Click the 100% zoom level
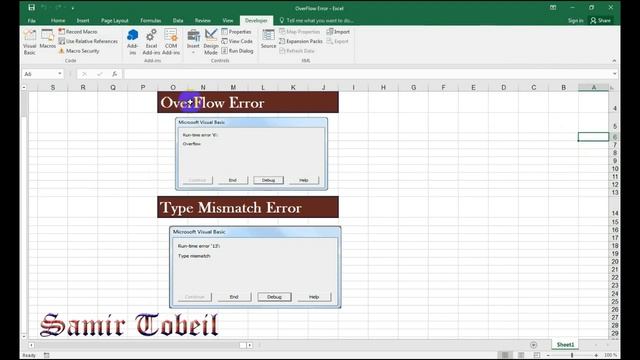Screen dimensions: 640x360 coord(610,355)
